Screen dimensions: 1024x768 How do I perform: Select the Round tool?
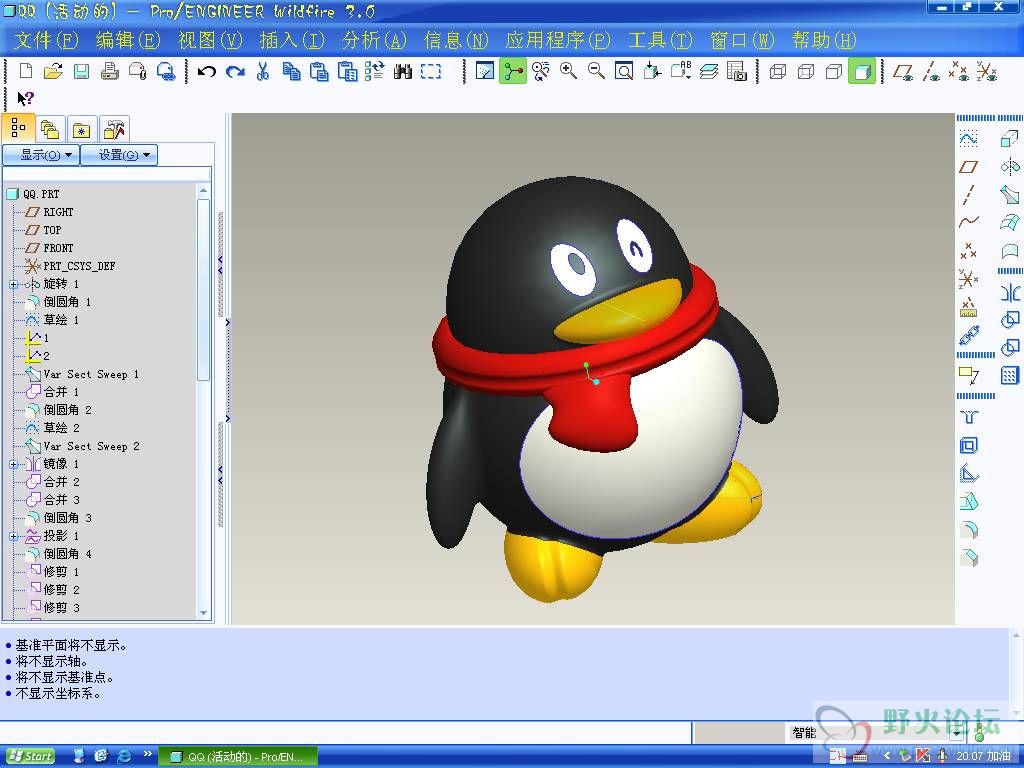(x=968, y=529)
